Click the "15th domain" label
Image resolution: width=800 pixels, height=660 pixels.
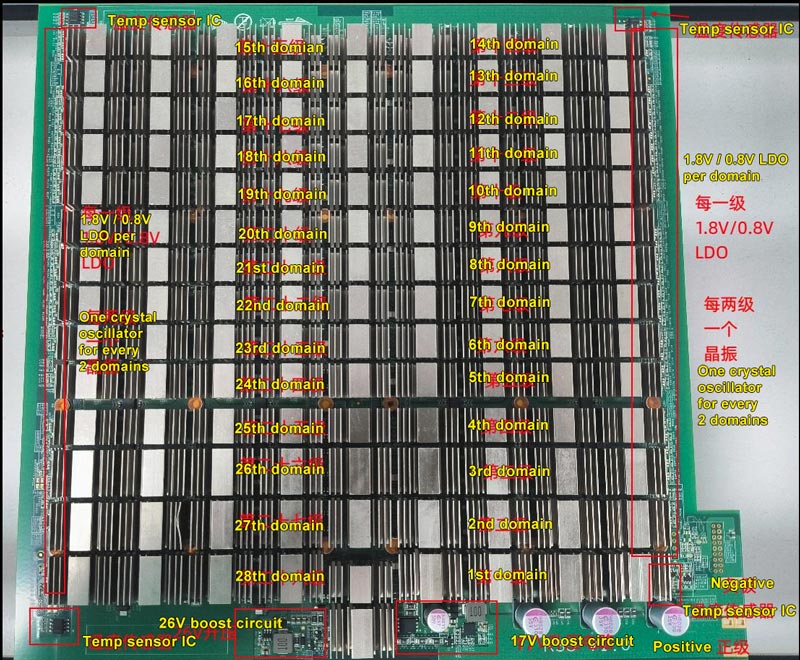[x=279, y=47]
